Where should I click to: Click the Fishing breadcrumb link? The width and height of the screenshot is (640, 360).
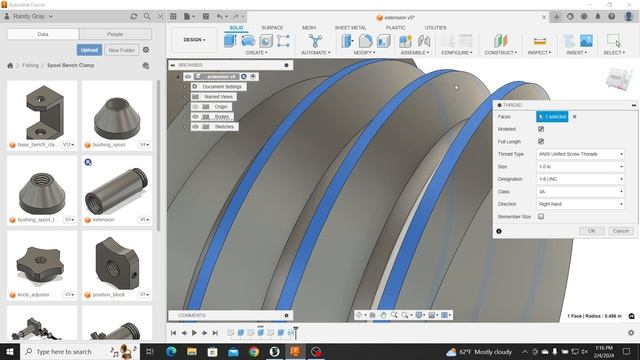[30, 65]
